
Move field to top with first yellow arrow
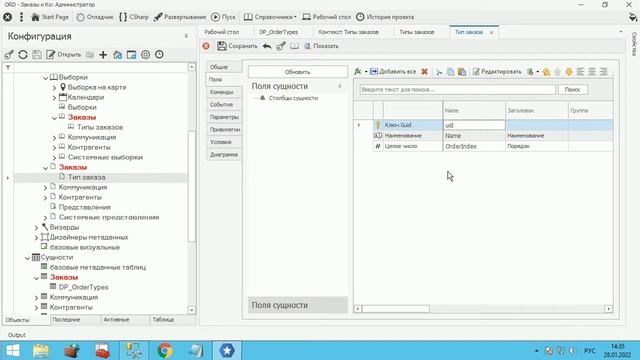tap(547, 72)
